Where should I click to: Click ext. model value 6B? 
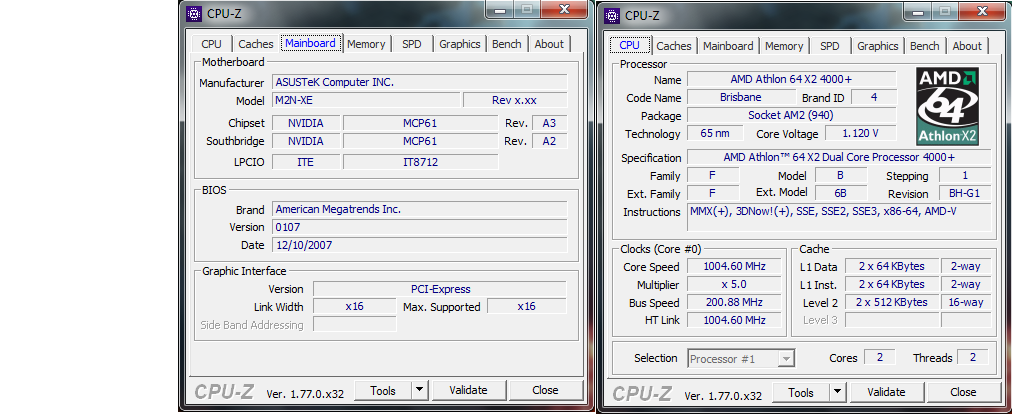[841, 194]
